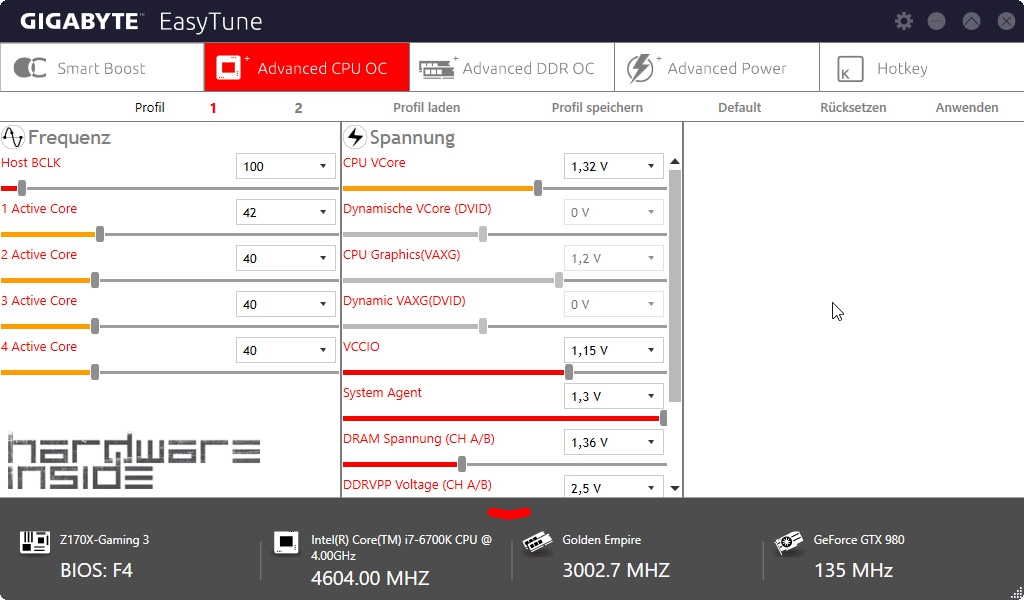Image resolution: width=1024 pixels, height=600 pixels.
Task: Click the 4604.00 MHZ CPU frequency readout
Action: 370,578
